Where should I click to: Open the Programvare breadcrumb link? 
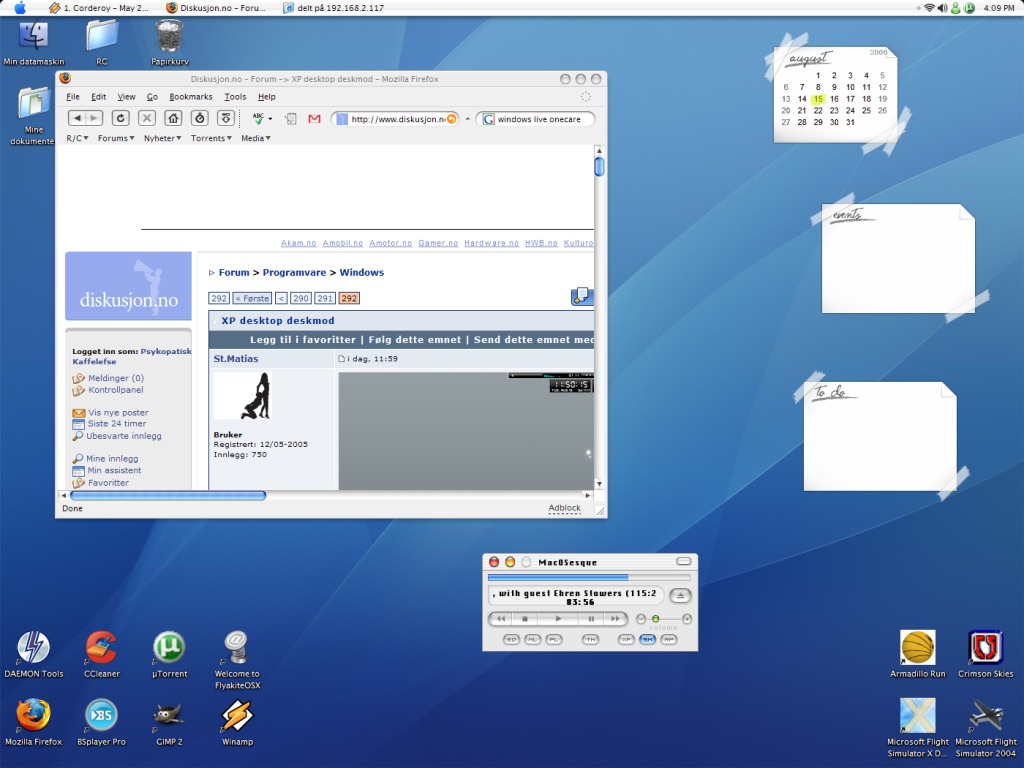tap(294, 272)
